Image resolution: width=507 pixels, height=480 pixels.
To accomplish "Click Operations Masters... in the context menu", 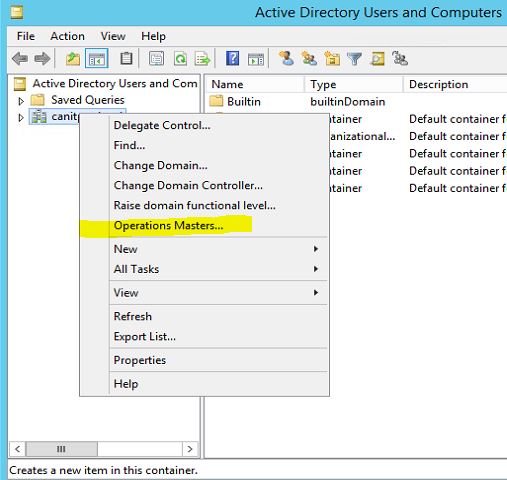I will (x=204, y=226).
